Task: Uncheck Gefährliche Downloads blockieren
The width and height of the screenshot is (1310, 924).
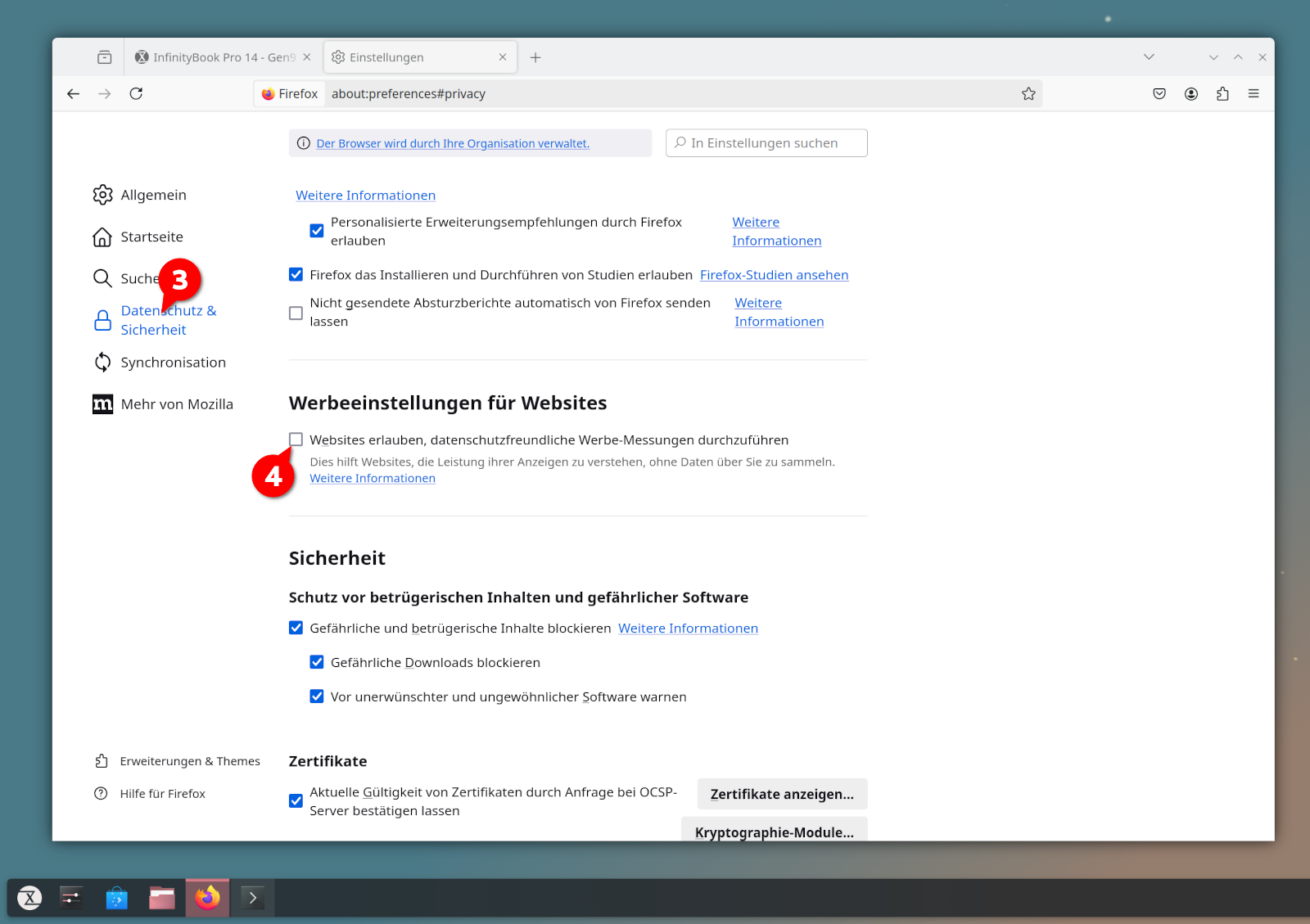Action: [x=317, y=662]
